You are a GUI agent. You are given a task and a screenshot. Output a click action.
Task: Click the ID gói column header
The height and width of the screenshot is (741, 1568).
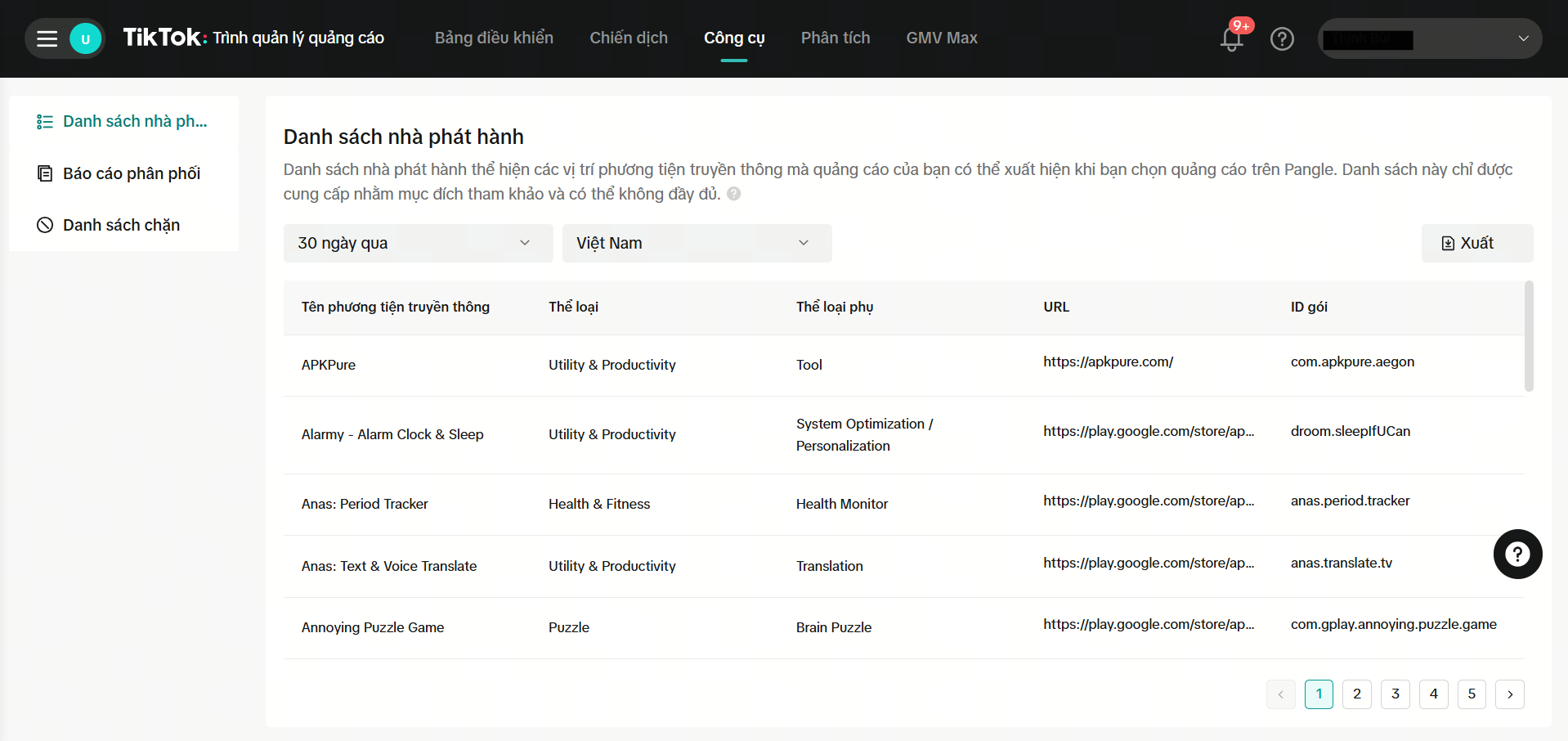click(x=1309, y=307)
